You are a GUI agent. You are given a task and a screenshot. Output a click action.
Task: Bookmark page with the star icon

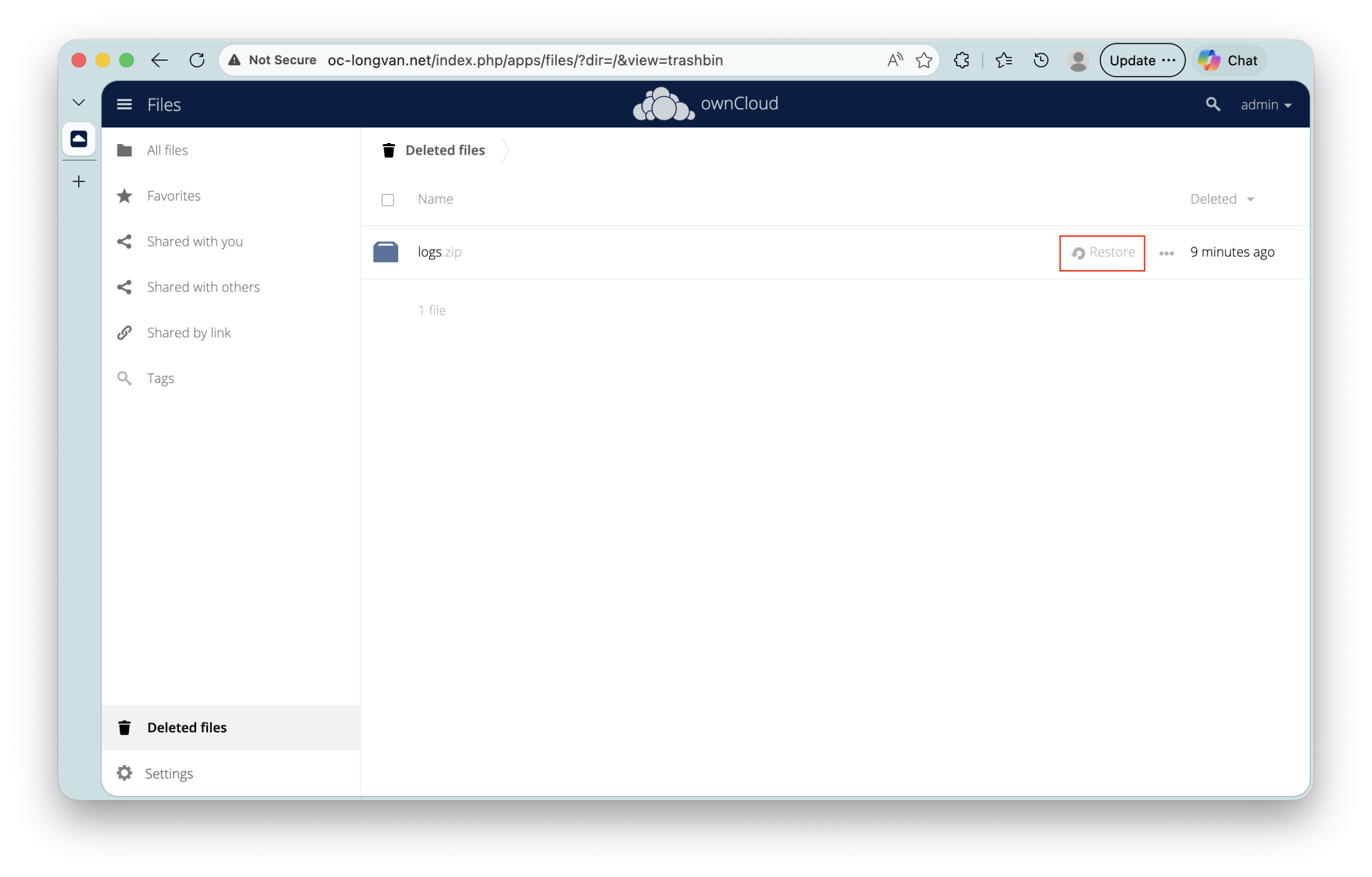tap(923, 61)
